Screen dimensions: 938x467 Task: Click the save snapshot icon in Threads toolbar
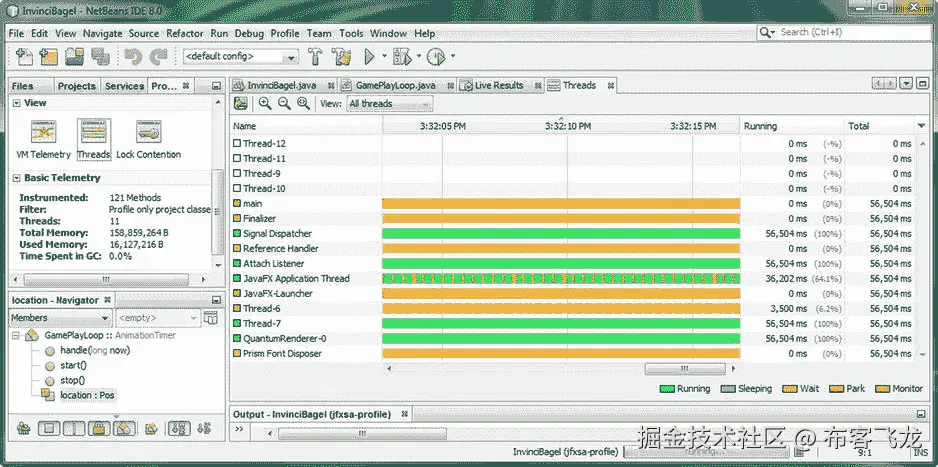pyautogui.click(x=240, y=103)
